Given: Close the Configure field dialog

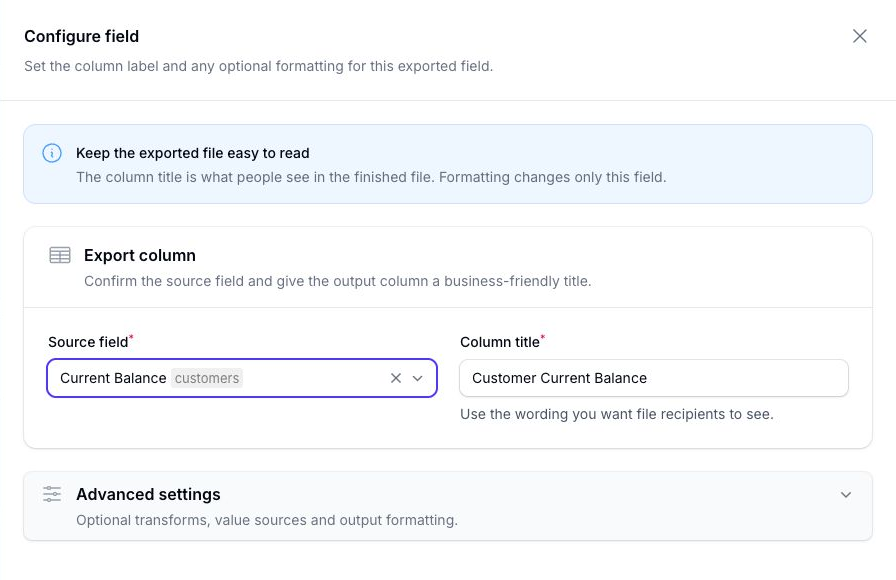Looking at the screenshot, I should (859, 36).
